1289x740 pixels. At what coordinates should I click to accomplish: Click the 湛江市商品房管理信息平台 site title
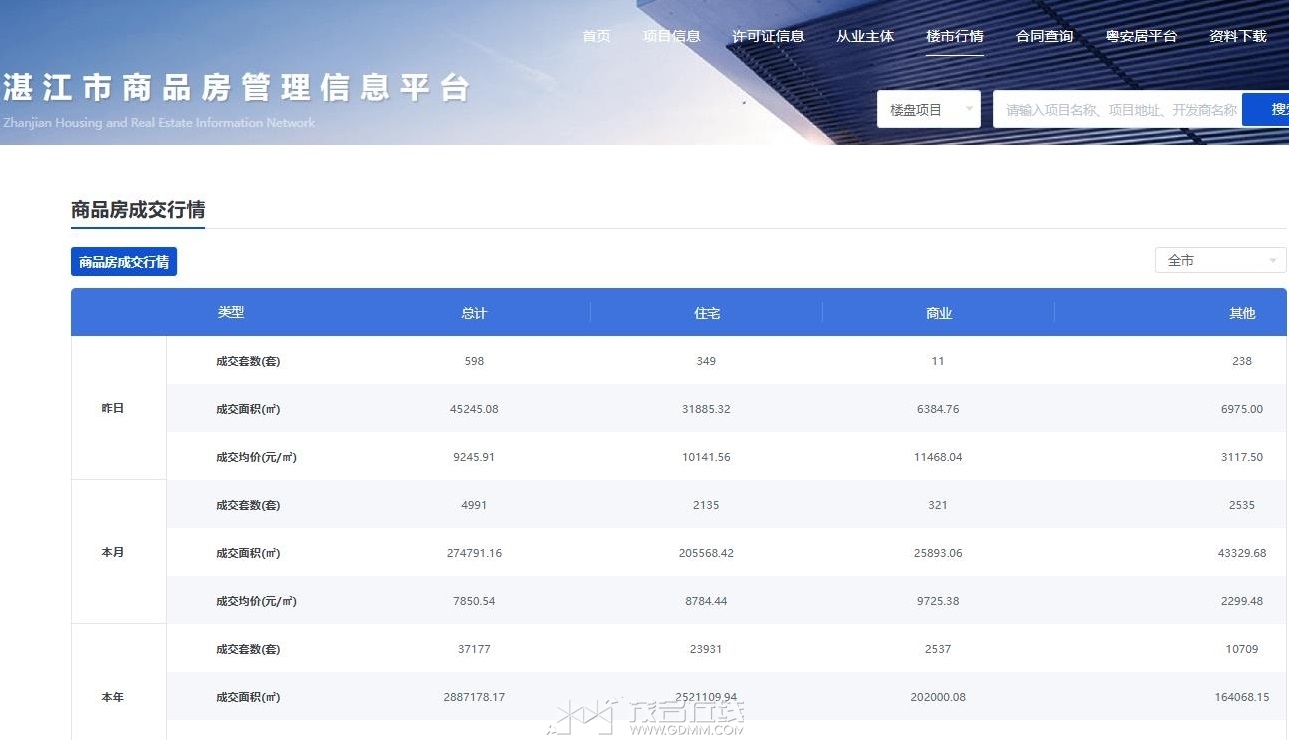point(236,88)
